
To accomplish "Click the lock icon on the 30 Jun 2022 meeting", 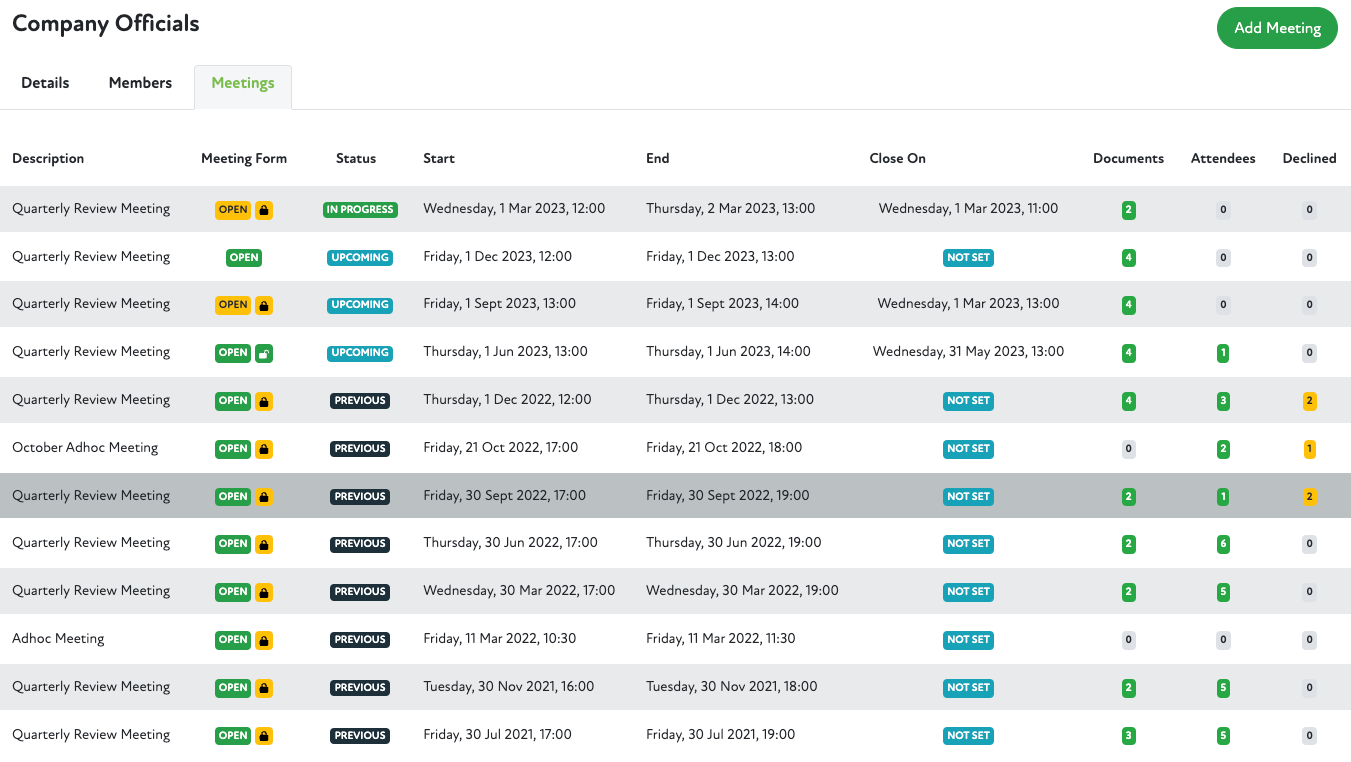I will click(x=264, y=544).
